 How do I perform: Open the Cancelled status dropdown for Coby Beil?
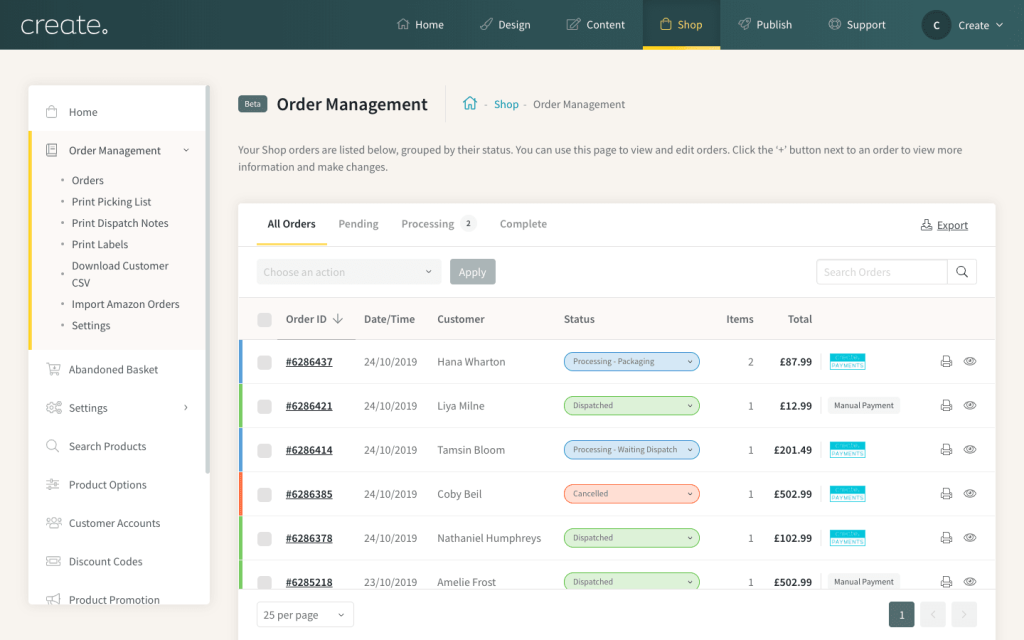coord(631,494)
